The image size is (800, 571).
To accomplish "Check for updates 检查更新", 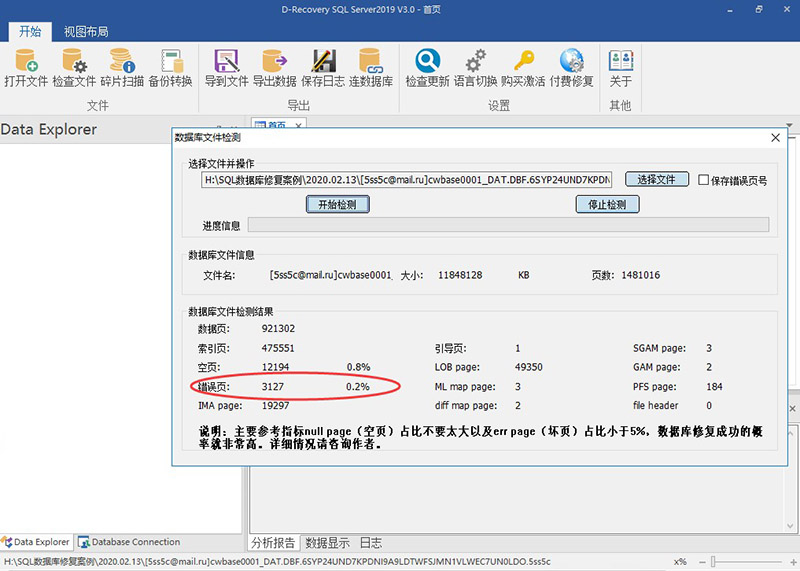I will [x=427, y=68].
